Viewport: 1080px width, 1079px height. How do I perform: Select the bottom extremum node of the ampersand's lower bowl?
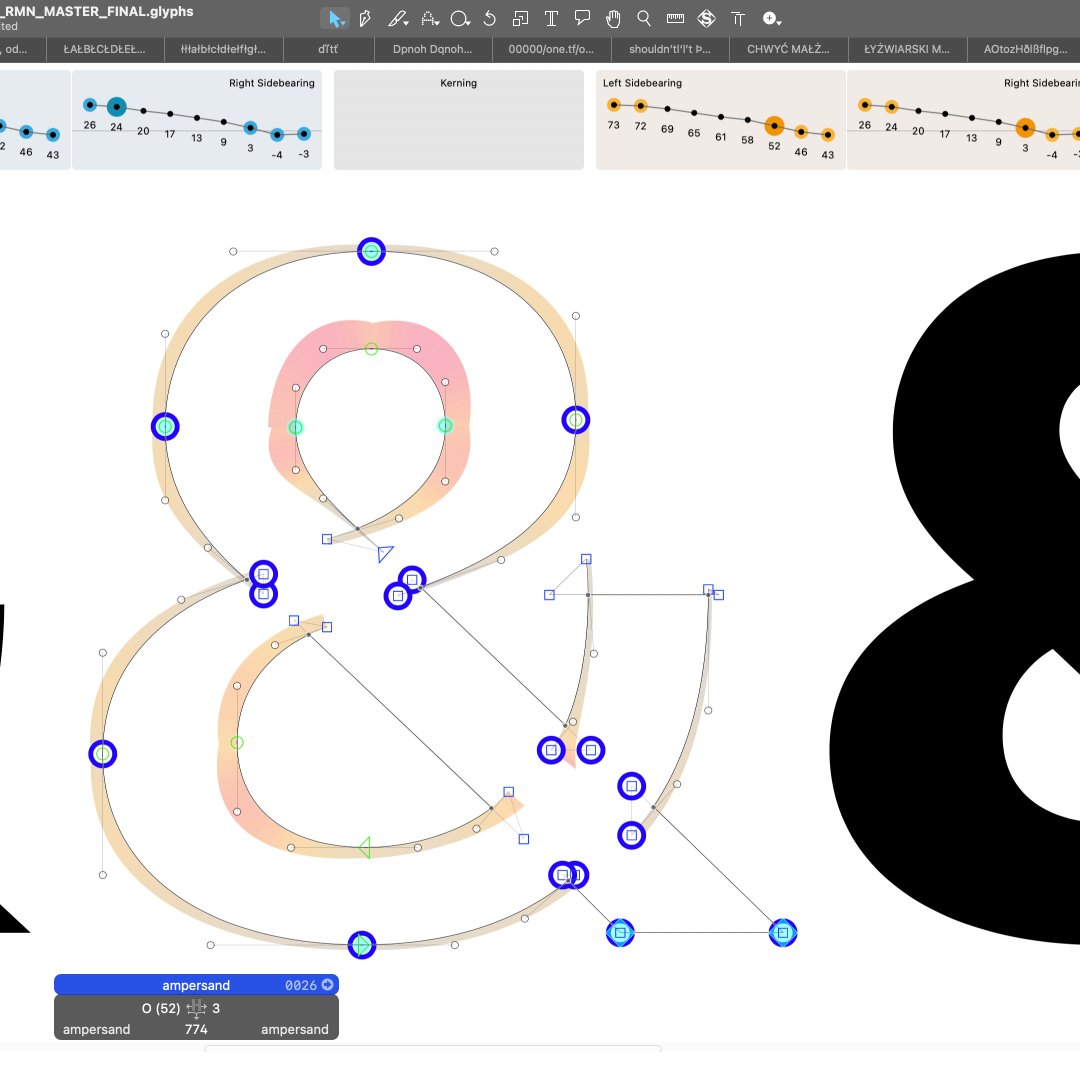[x=362, y=945]
